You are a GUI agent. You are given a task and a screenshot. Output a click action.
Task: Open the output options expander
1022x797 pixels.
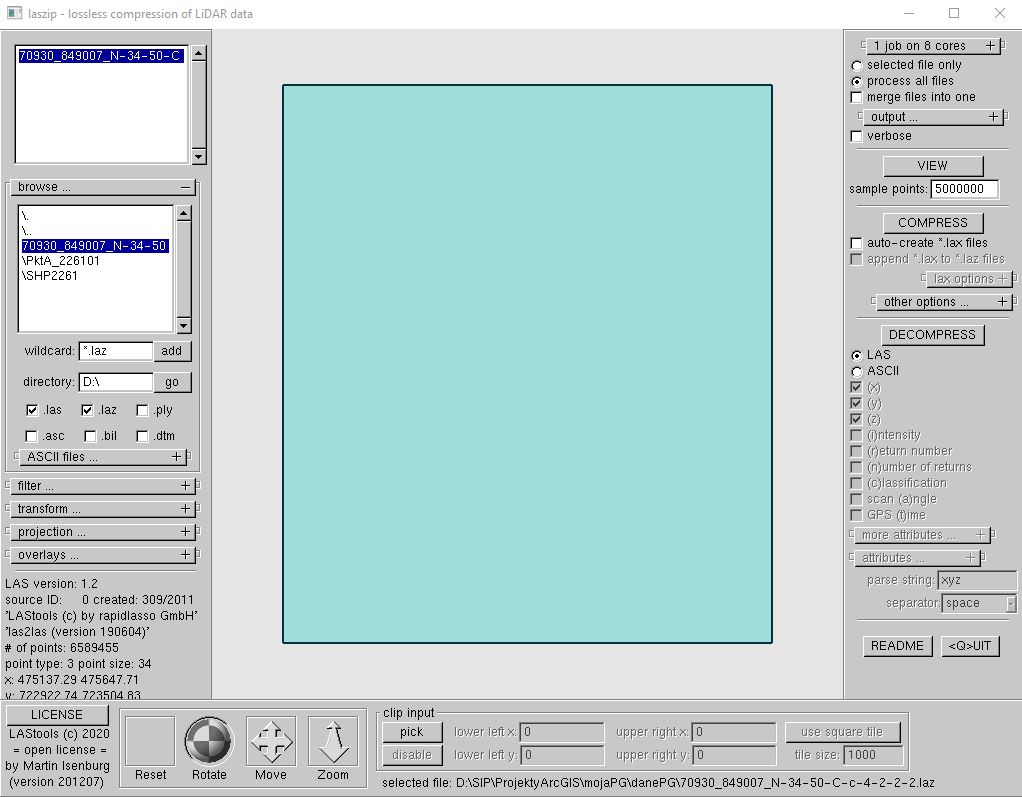click(x=993, y=117)
